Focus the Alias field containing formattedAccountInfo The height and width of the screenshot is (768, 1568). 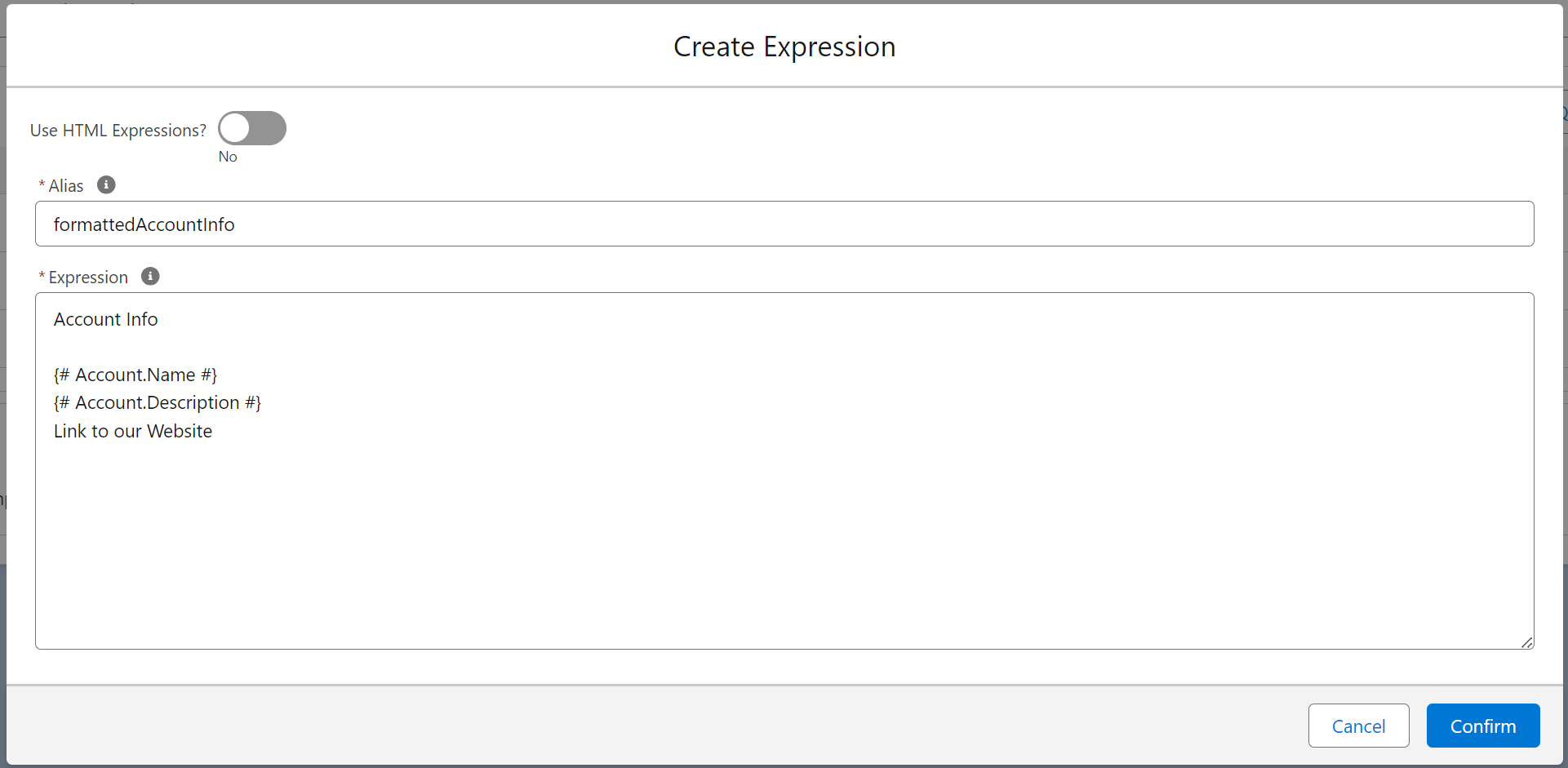(784, 224)
